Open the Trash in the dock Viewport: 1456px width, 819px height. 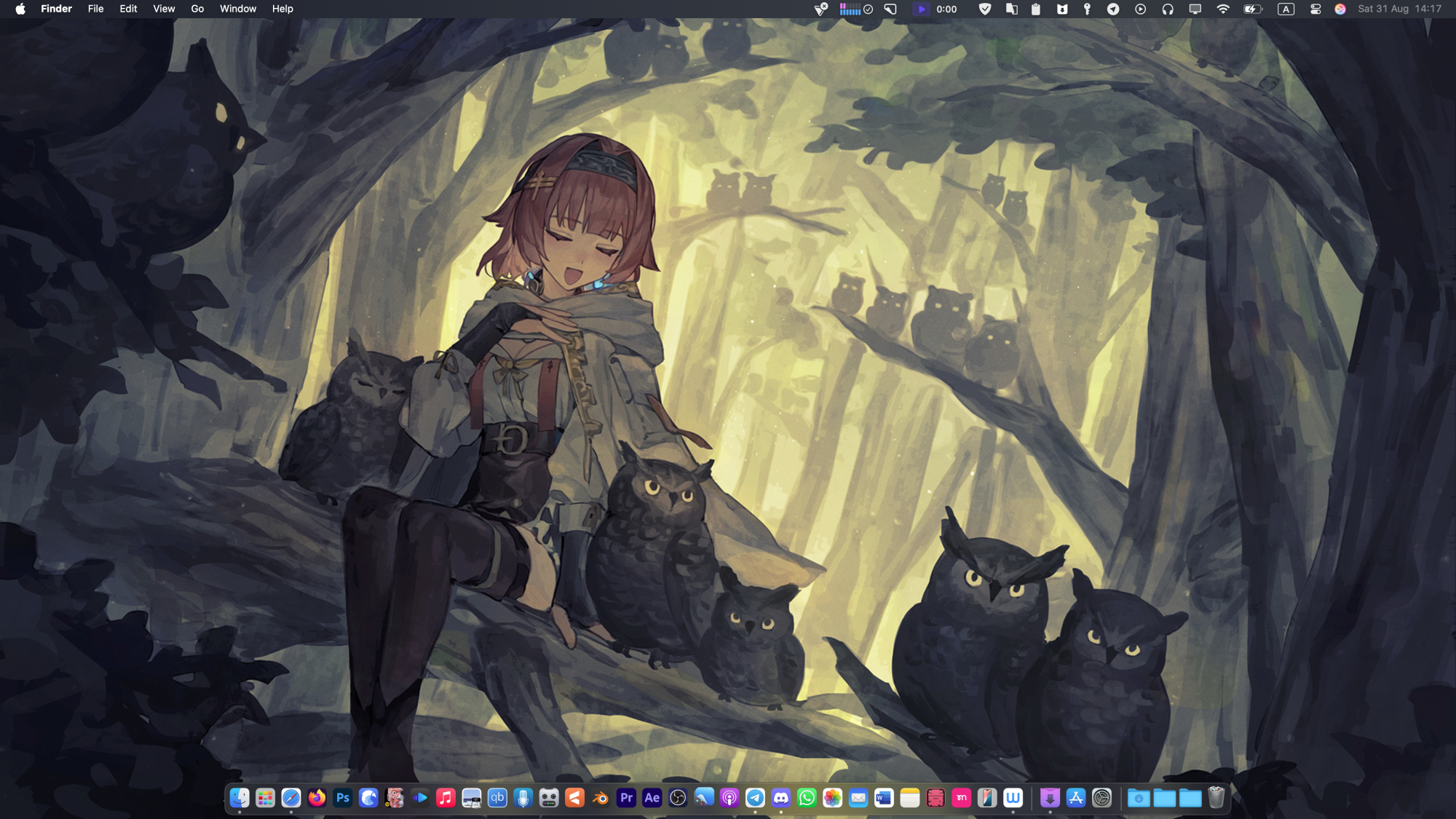[x=1216, y=798]
